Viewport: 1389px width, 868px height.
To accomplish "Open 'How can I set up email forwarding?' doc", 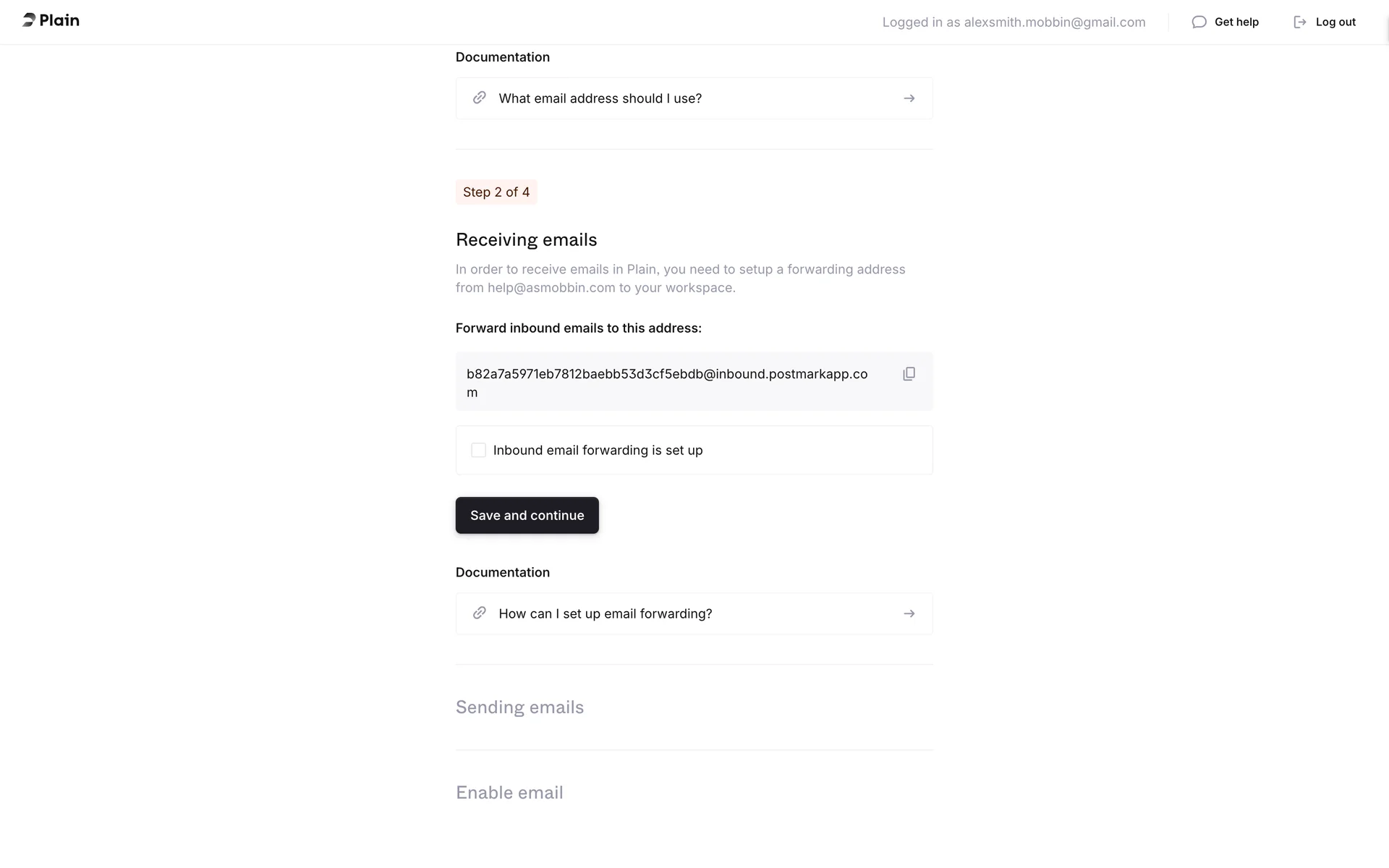I will click(x=605, y=614).
